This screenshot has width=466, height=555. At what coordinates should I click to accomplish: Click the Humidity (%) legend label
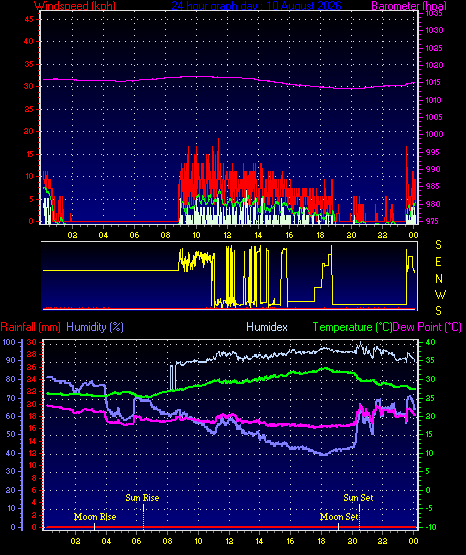(x=95, y=327)
